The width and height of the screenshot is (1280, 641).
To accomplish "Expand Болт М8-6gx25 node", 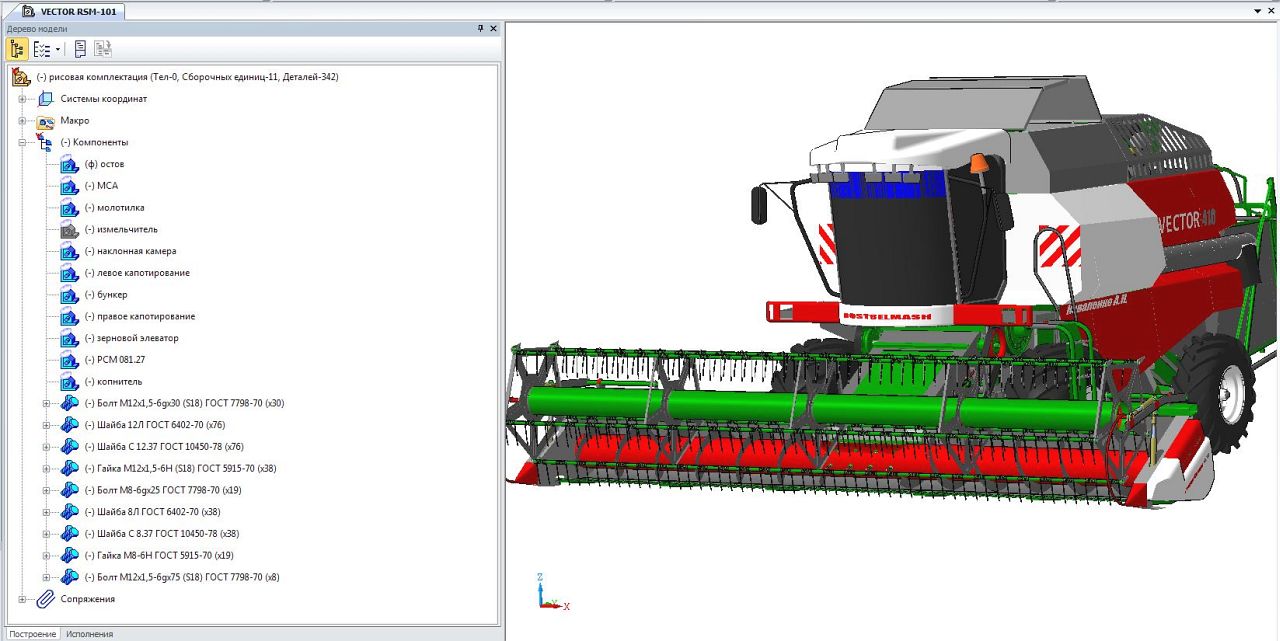I will click(46, 491).
